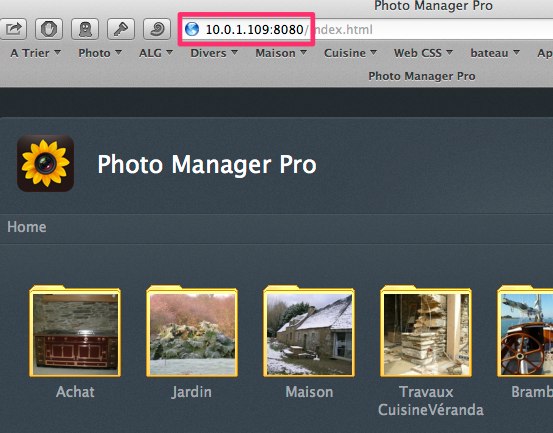
Task: Click the globe site icon in address bar
Action: pyautogui.click(x=192, y=29)
